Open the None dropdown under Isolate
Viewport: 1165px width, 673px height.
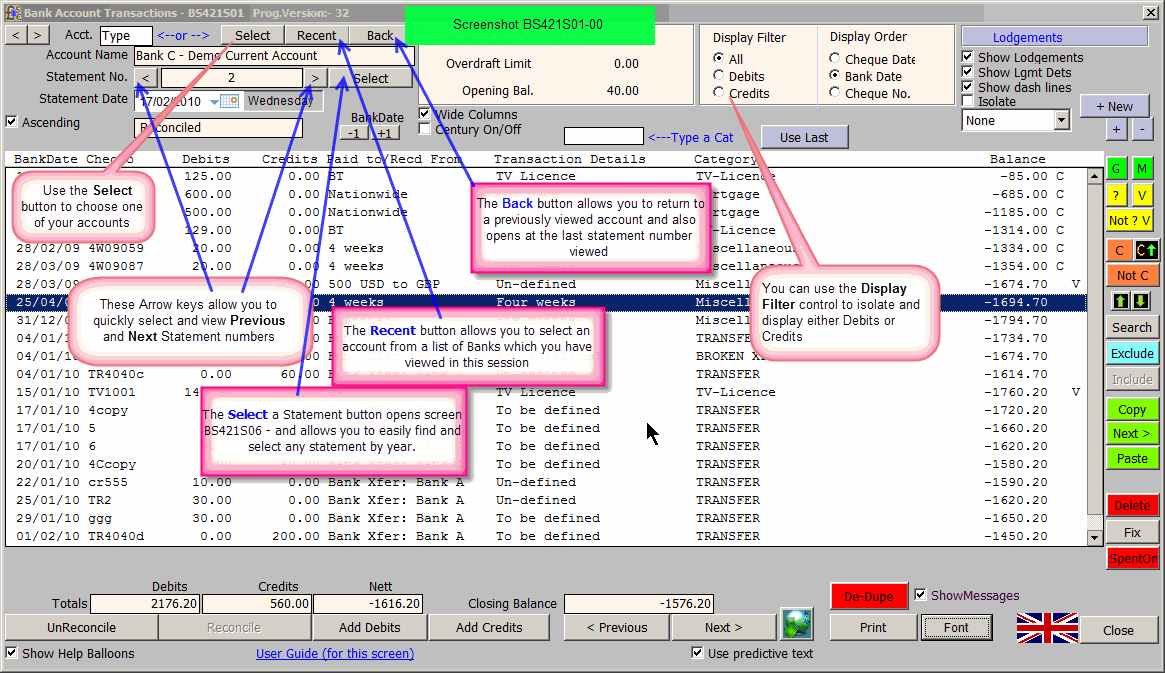(x=1061, y=121)
